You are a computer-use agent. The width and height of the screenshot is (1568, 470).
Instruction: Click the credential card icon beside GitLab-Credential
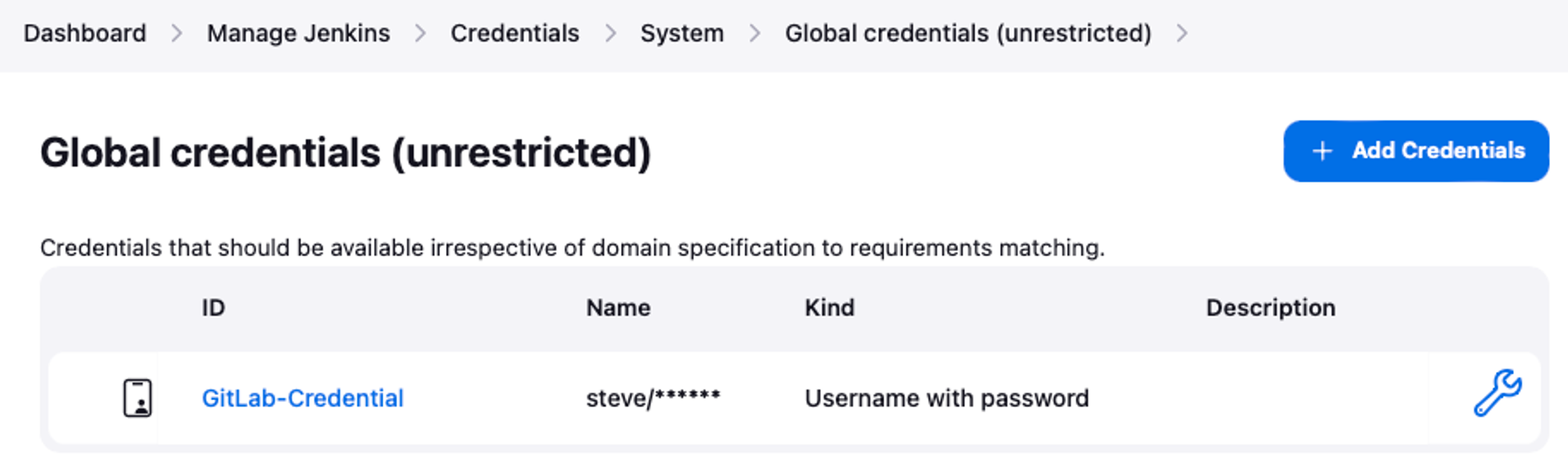pyautogui.click(x=137, y=398)
